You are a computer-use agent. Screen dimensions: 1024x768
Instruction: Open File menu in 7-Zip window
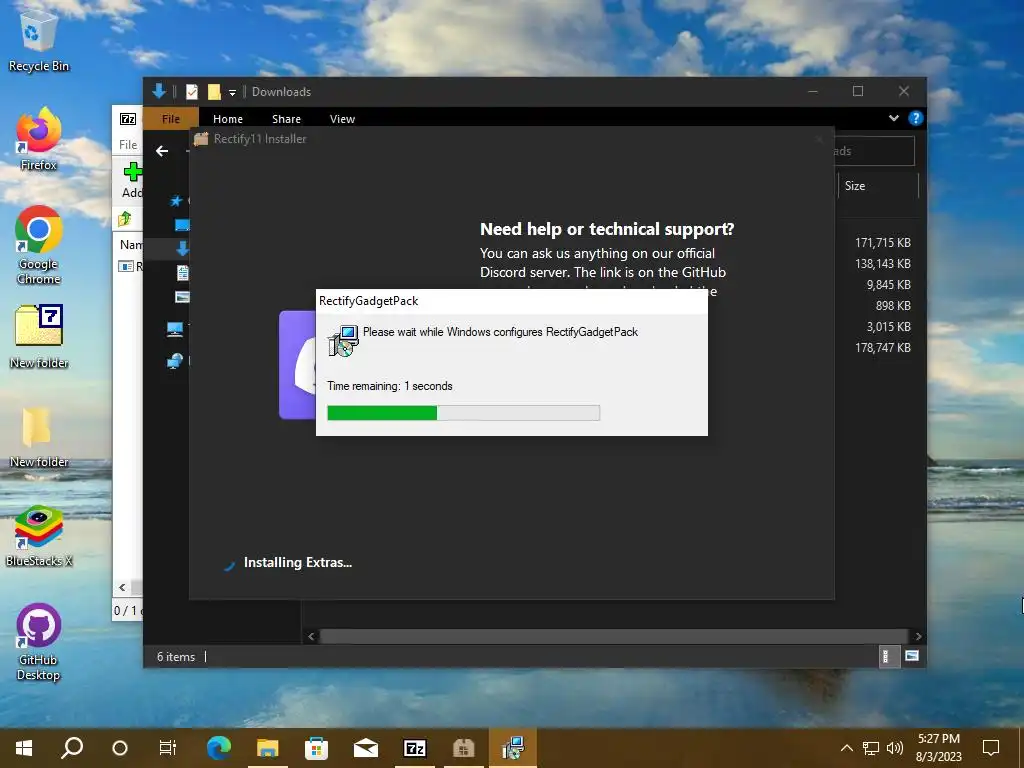click(x=128, y=144)
